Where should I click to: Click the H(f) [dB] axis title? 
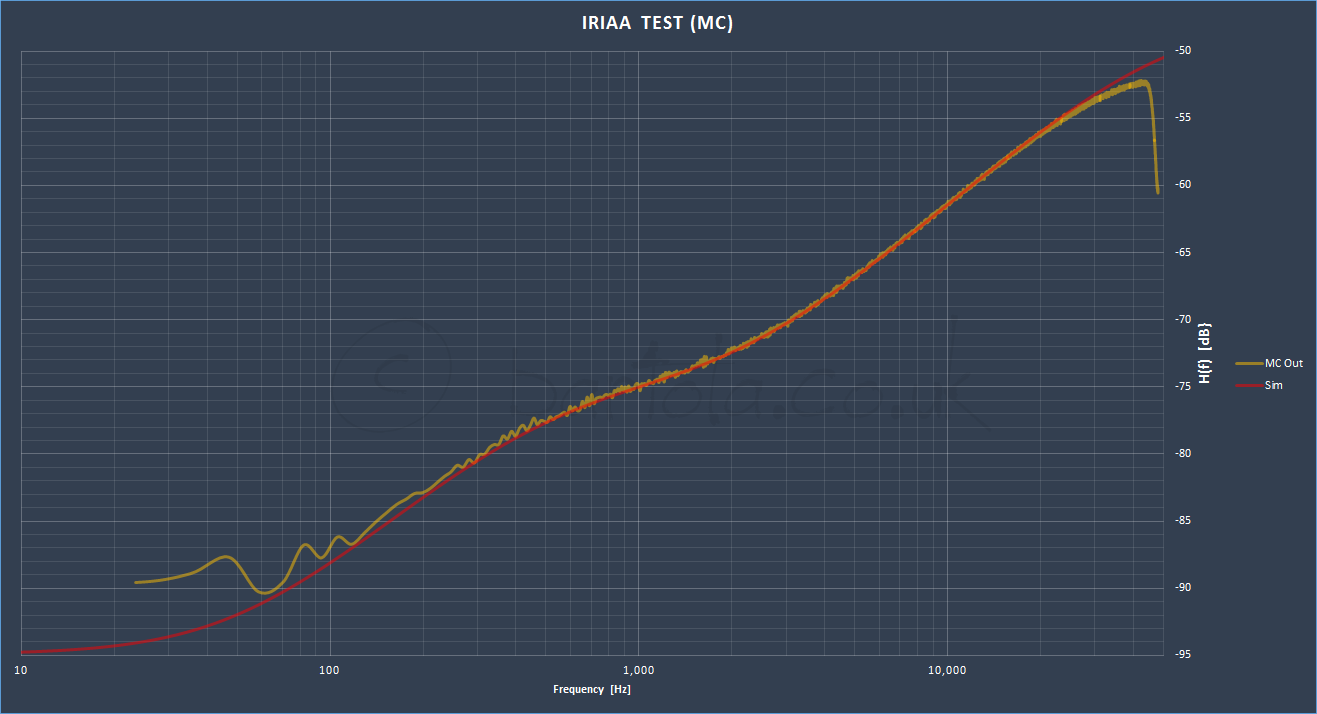pyautogui.click(x=1205, y=353)
